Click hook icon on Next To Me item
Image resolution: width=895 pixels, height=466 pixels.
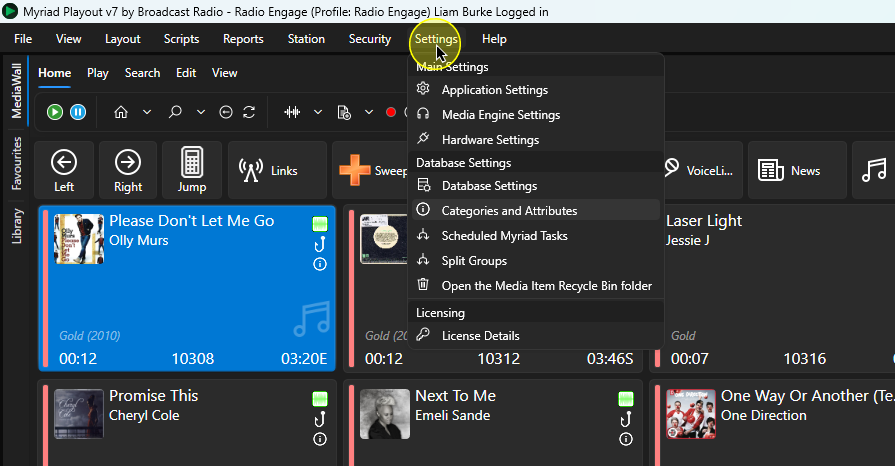tap(626, 420)
